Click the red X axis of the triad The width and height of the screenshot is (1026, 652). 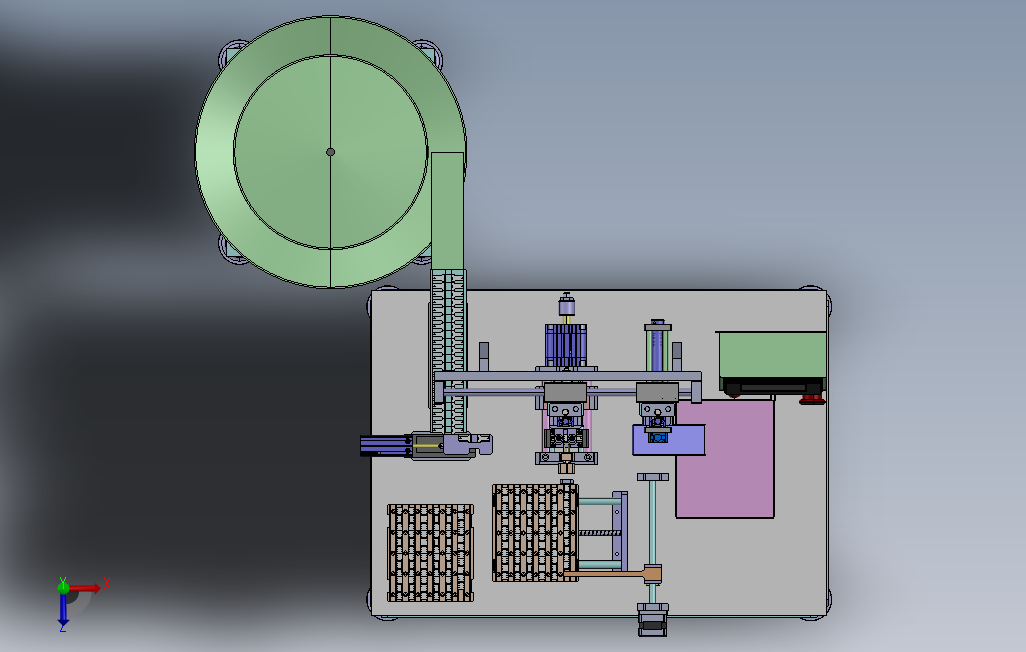[86, 588]
